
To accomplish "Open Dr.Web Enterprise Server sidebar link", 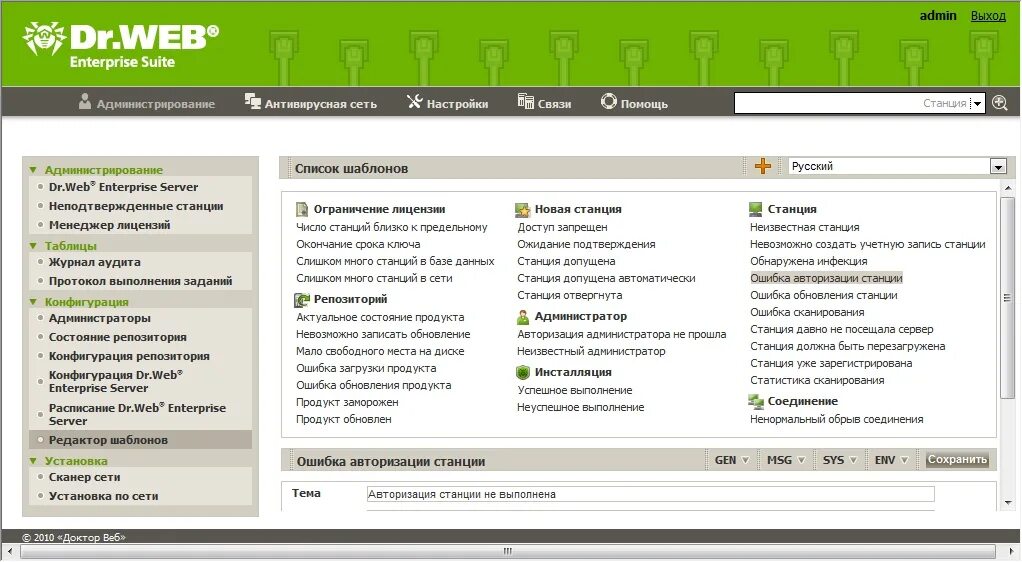I will point(123,186).
